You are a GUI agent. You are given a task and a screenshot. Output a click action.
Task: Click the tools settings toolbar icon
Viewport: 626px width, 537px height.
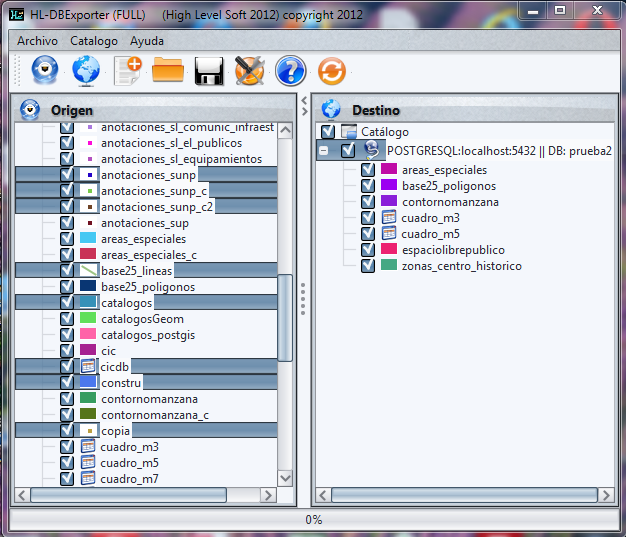[250, 71]
